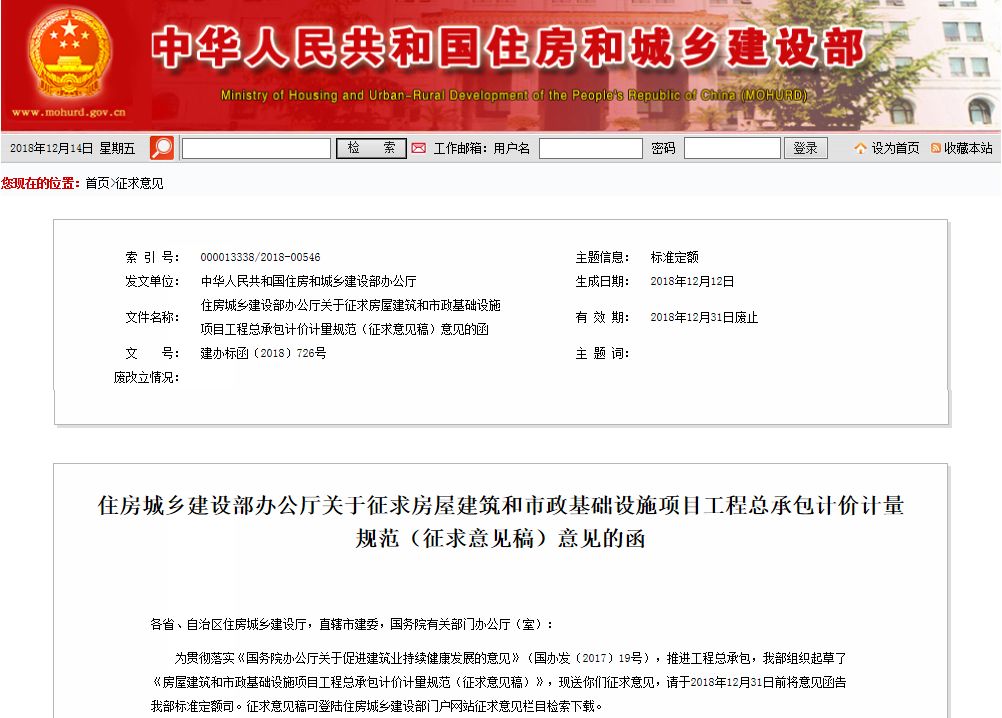Click the RSS icon beside 收藏本站
Viewport: 1002px width, 718px height.
936,148
